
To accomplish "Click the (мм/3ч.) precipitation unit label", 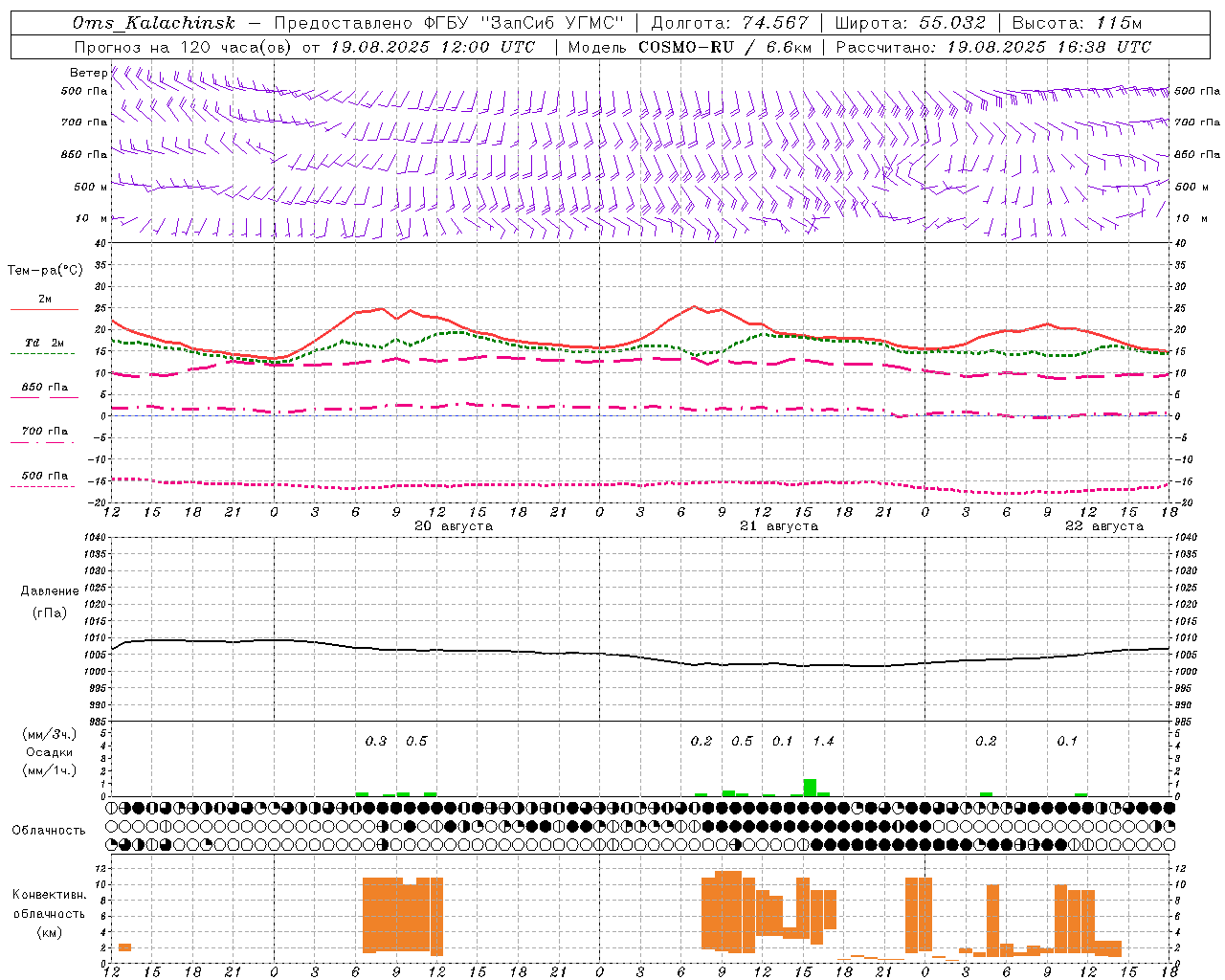I will point(50,734).
